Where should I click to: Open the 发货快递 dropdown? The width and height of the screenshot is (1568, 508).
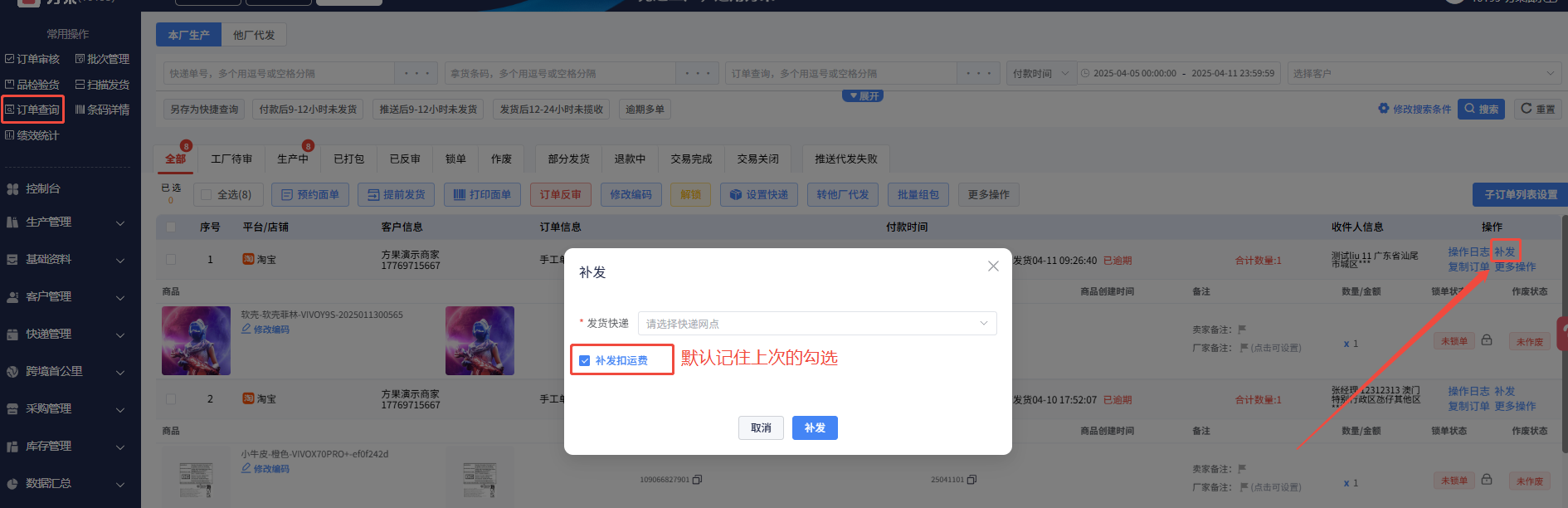817,323
